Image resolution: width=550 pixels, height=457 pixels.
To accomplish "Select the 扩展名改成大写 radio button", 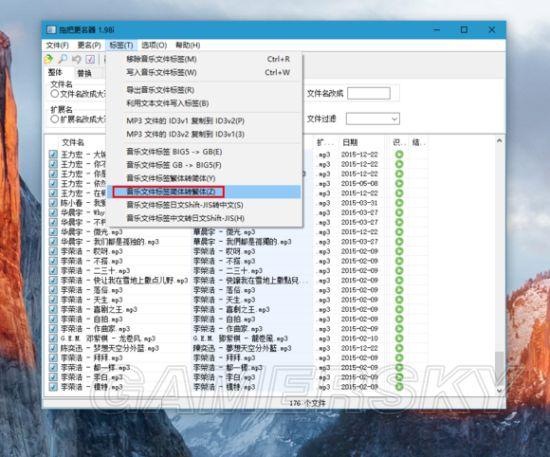I will click(x=54, y=119).
